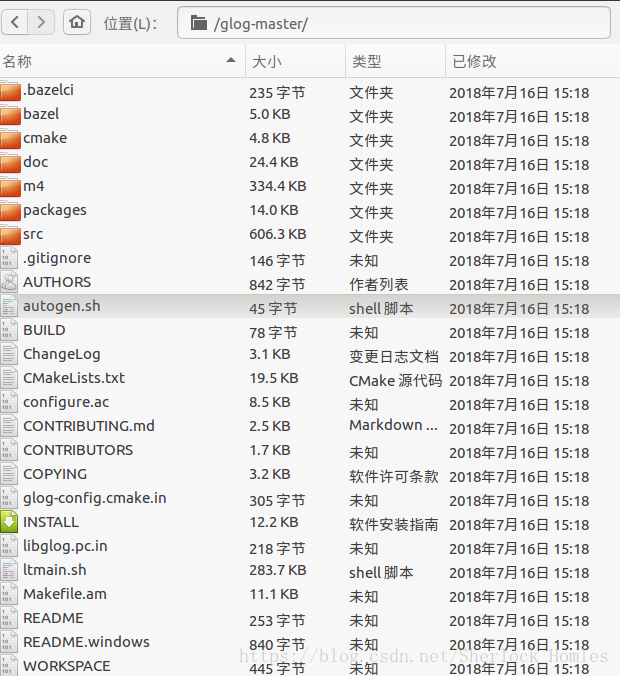The width and height of the screenshot is (620, 676).
Task: Click the 软件安装指南 type cell
Action: 394,524
